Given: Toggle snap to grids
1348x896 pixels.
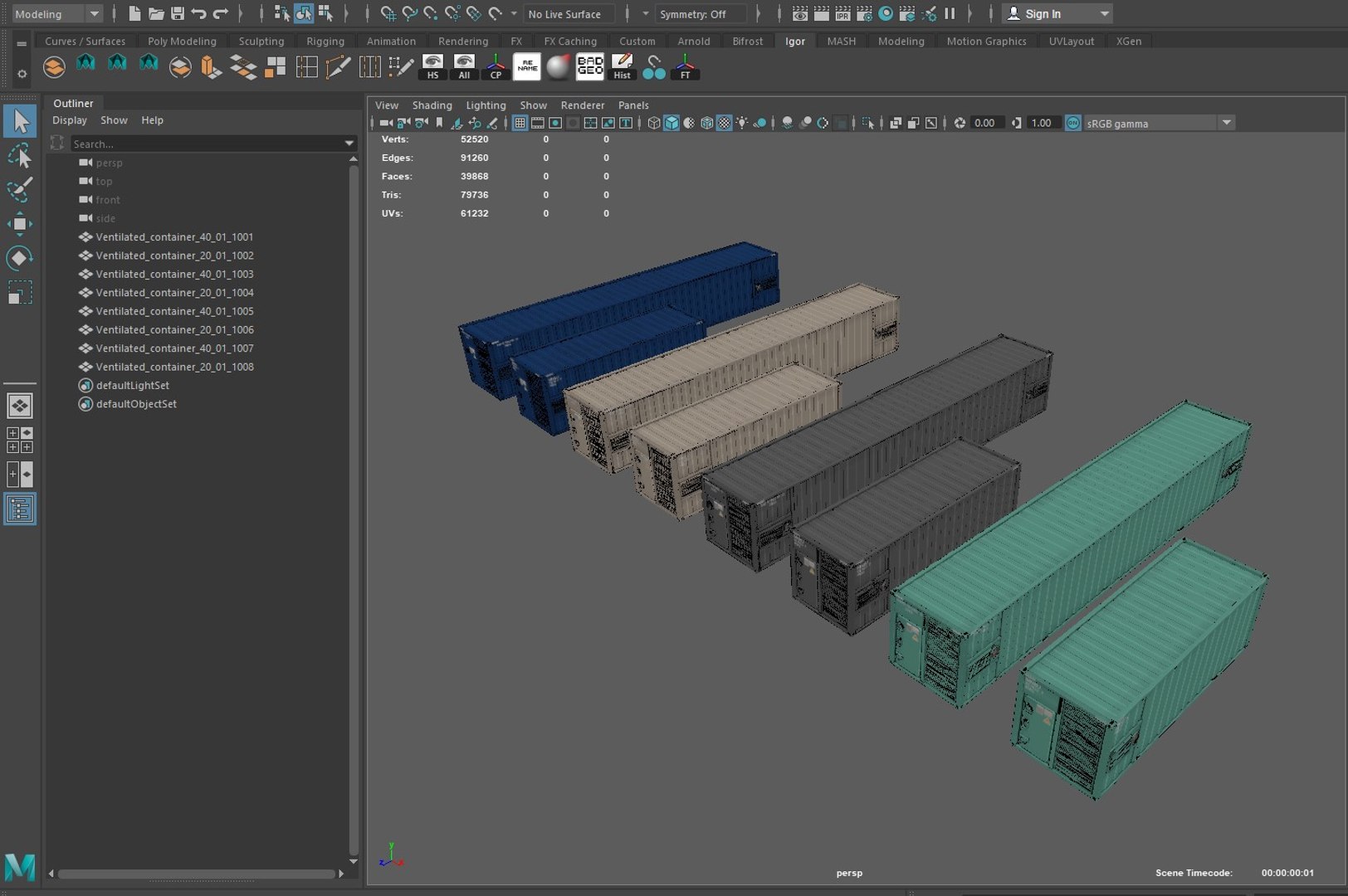Looking at the screenshot, I should tap(388, 13).
